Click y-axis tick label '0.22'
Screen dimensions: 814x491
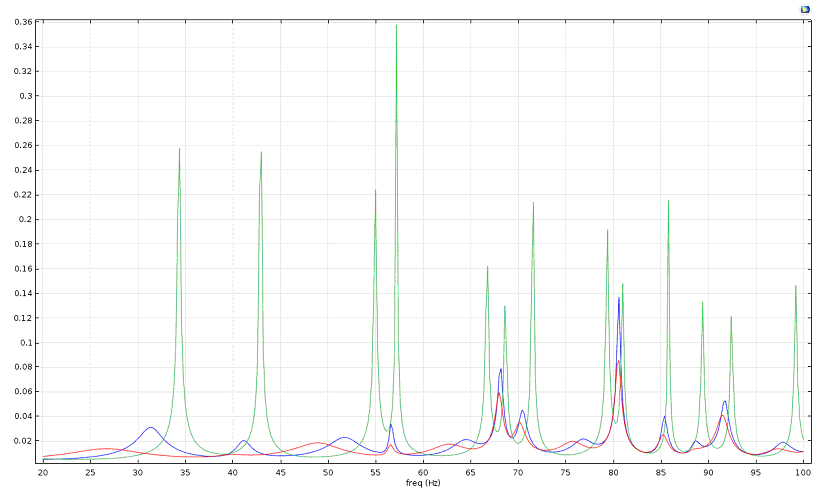[x=23, y=195]
